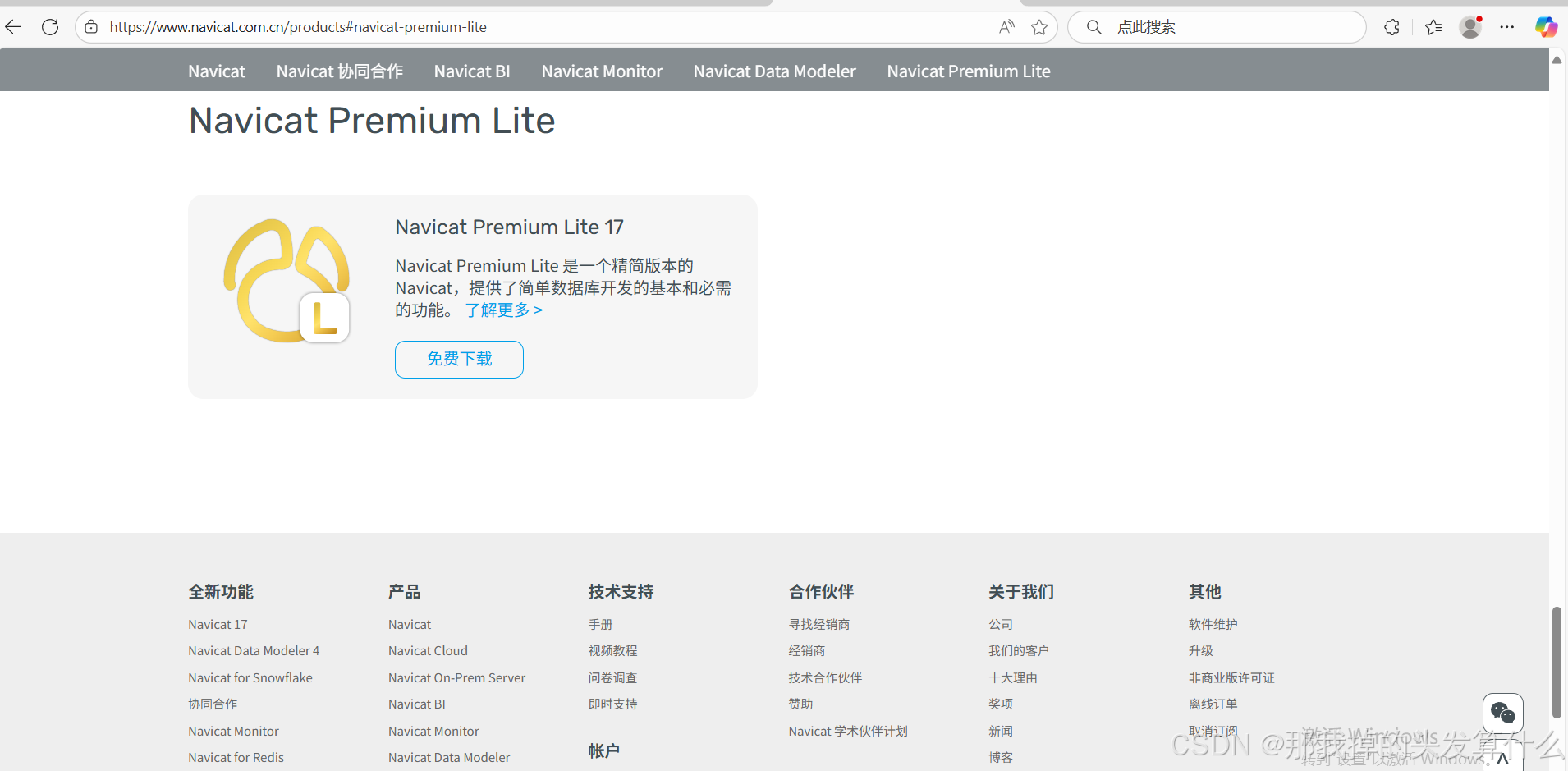
Task: Open Navicat Monitor nav tab
Action: 602,71
